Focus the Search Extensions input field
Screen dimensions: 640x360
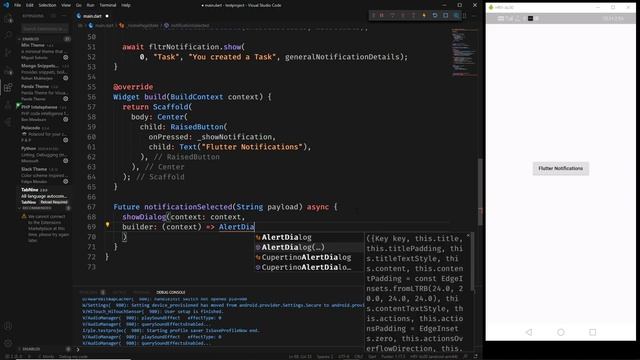(44, 29)
